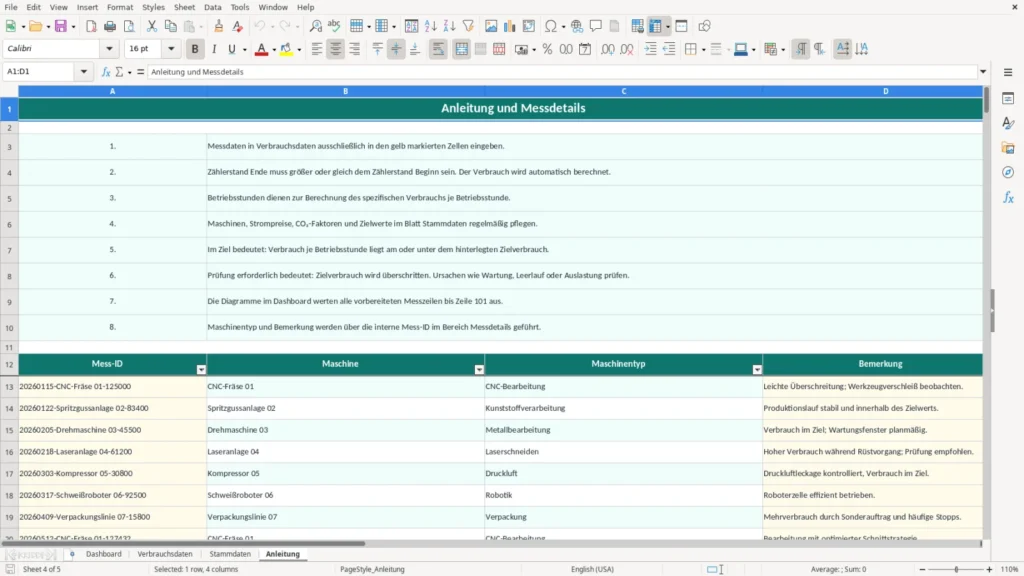Image resolution: width=1024 pixels, height=576 pixels.
Task: Align cell text left
Action: pyautogui.click(x=317, y=49)
